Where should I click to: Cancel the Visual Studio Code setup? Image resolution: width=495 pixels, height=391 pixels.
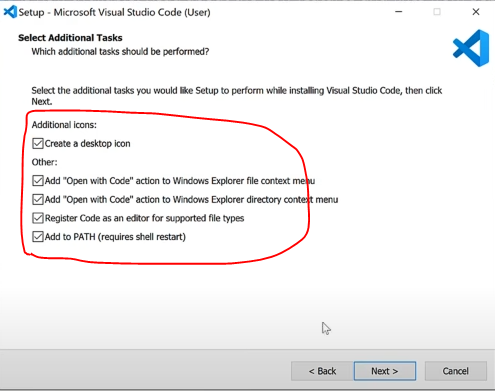456,371
